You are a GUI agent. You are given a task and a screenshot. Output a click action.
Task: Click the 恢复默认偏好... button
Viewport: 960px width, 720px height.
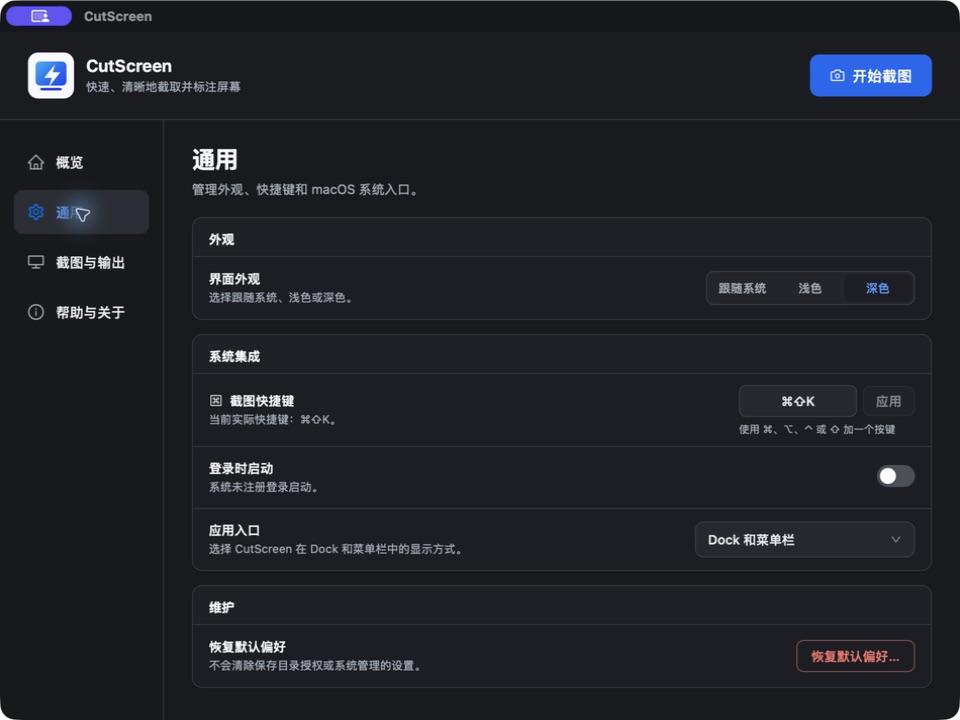pyautogui.click(x=855, y=656)
